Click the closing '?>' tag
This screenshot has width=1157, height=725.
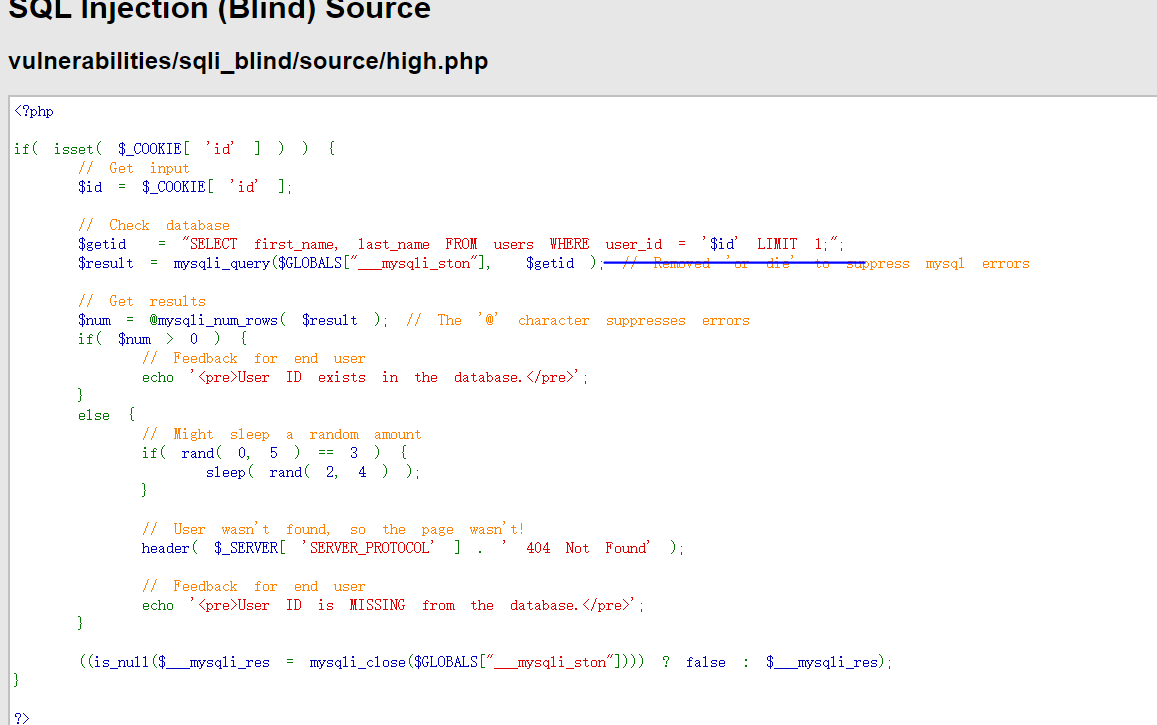(x=22, y=718)
